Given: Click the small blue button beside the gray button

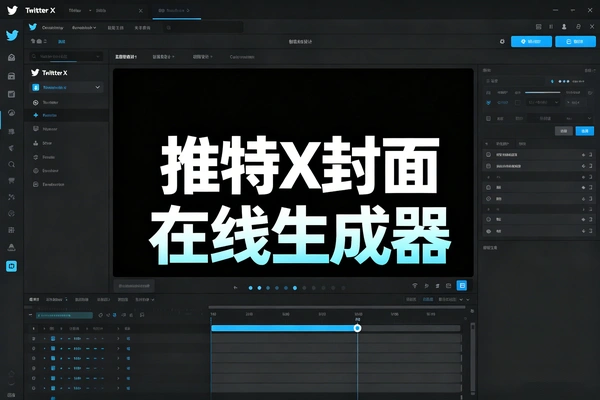Looking at the screenshot, I should (x=585, y=131).
